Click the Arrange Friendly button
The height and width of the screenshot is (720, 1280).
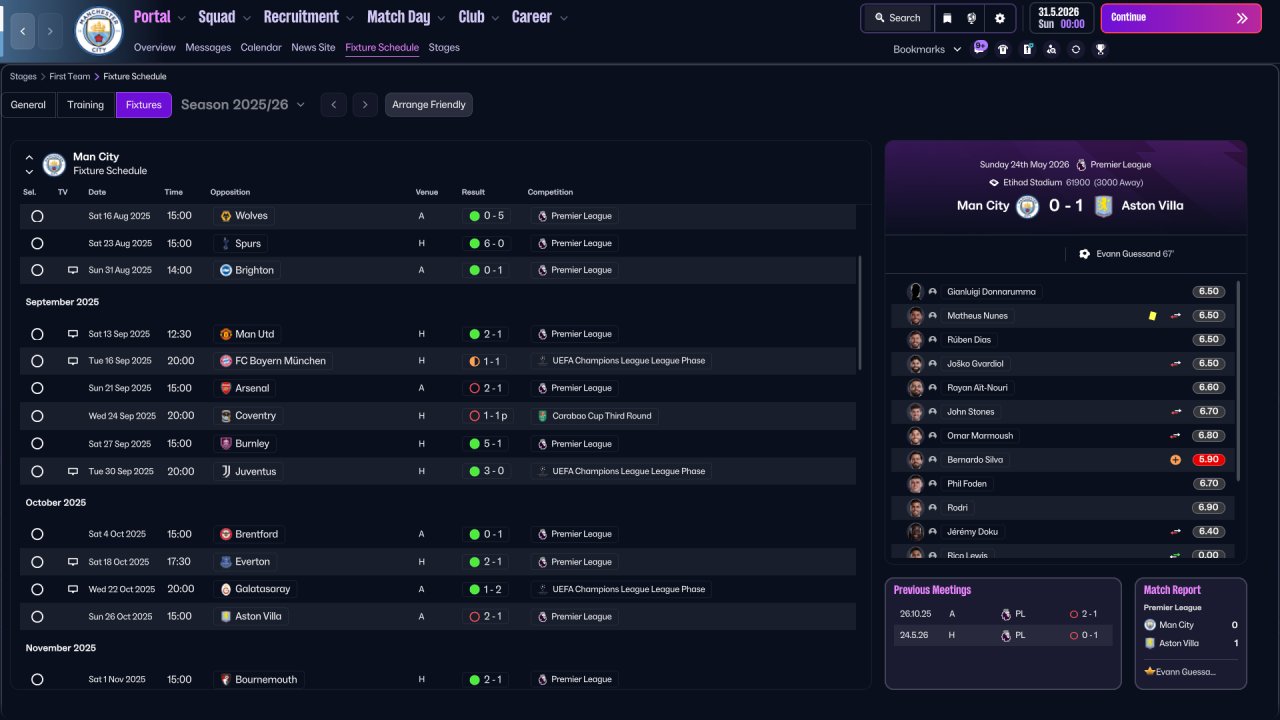click(x=429, y=105)
